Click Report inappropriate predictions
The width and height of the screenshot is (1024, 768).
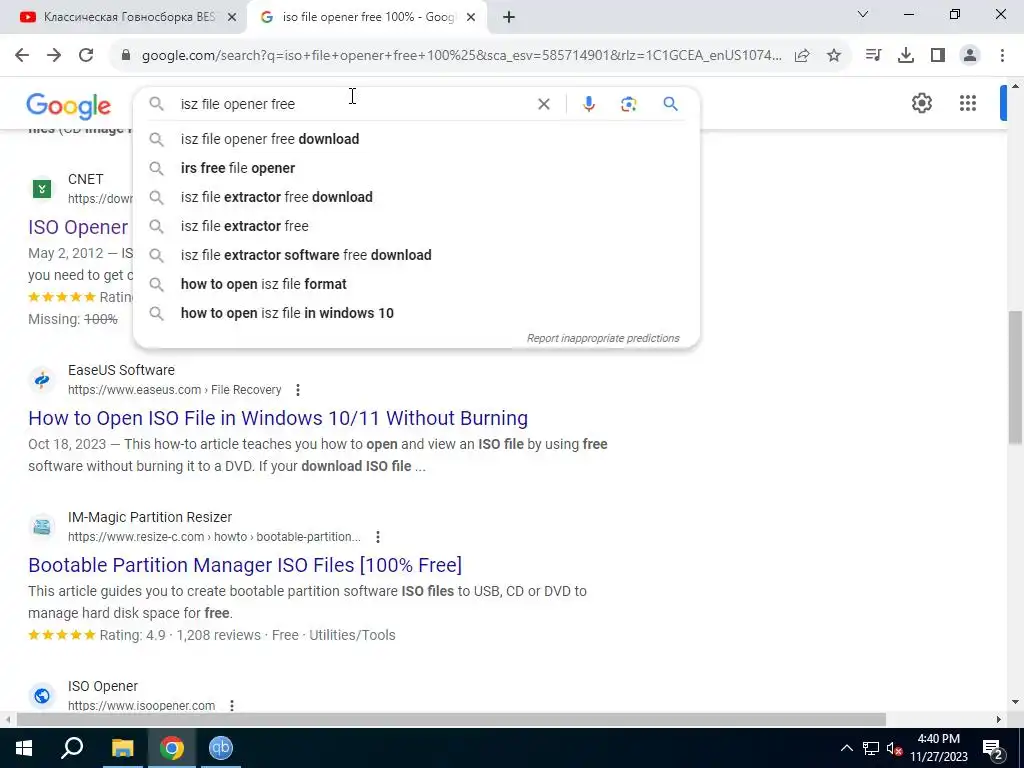[x=603, y=338]
